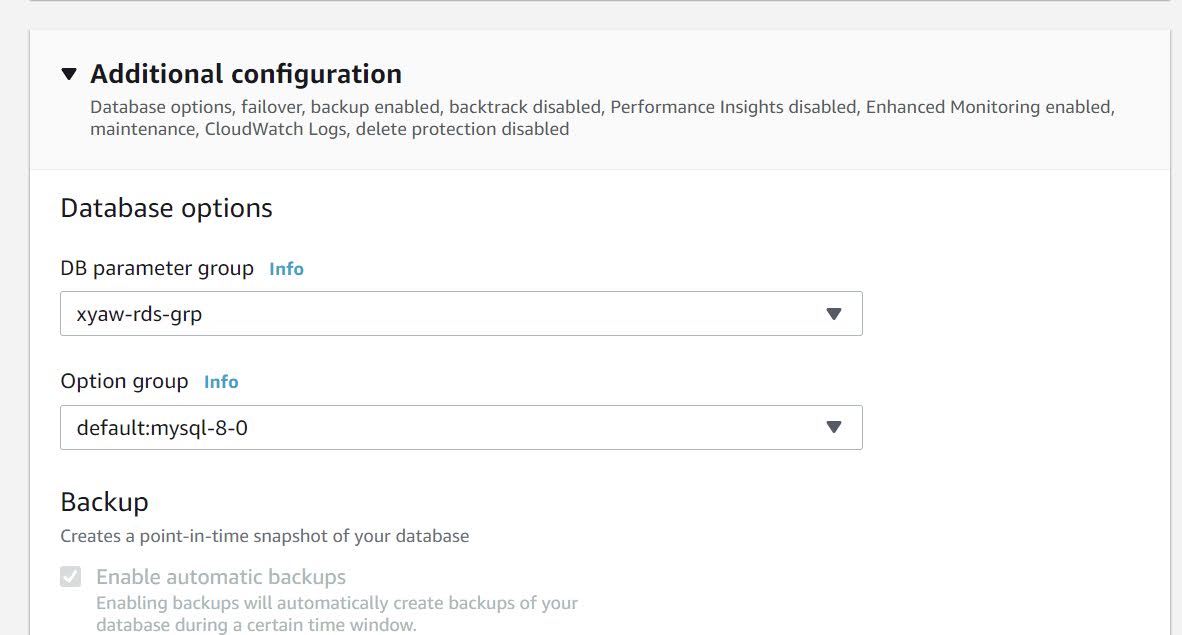Click the point-in-time snapshot description text
Viewport: 1182px width, 635px height.
tap(264, 536)
